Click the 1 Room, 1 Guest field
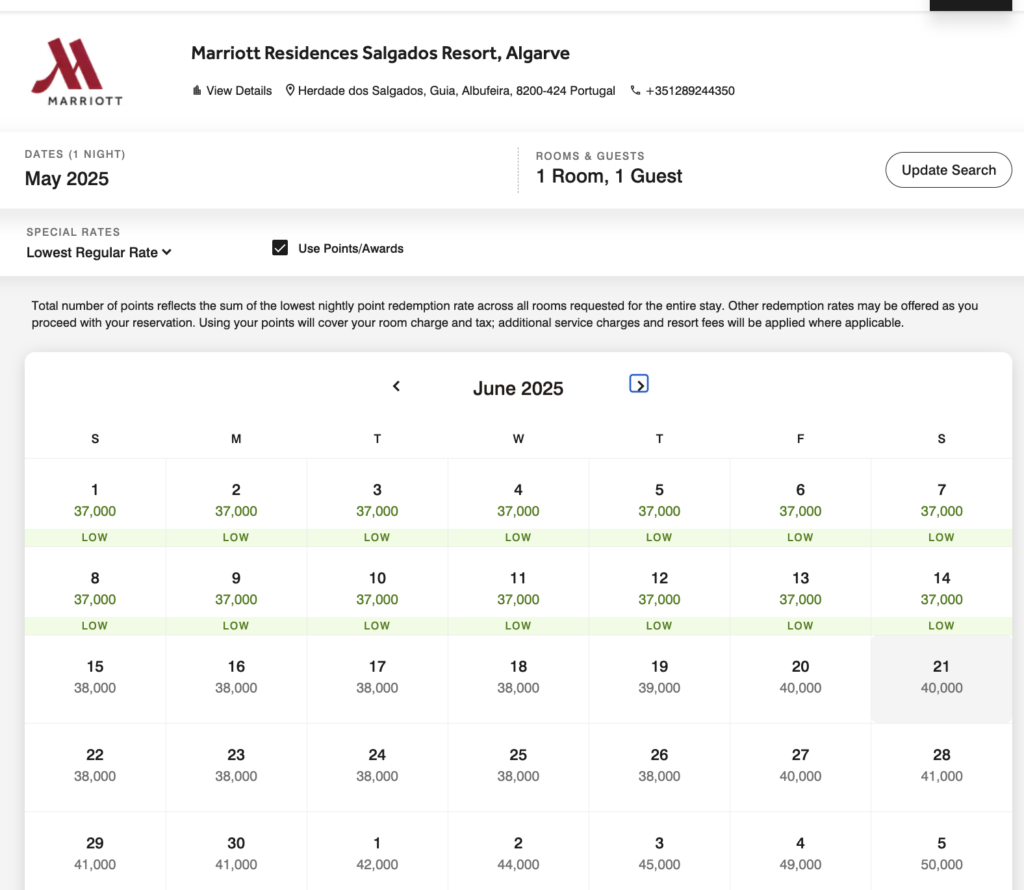 [609, 176]
